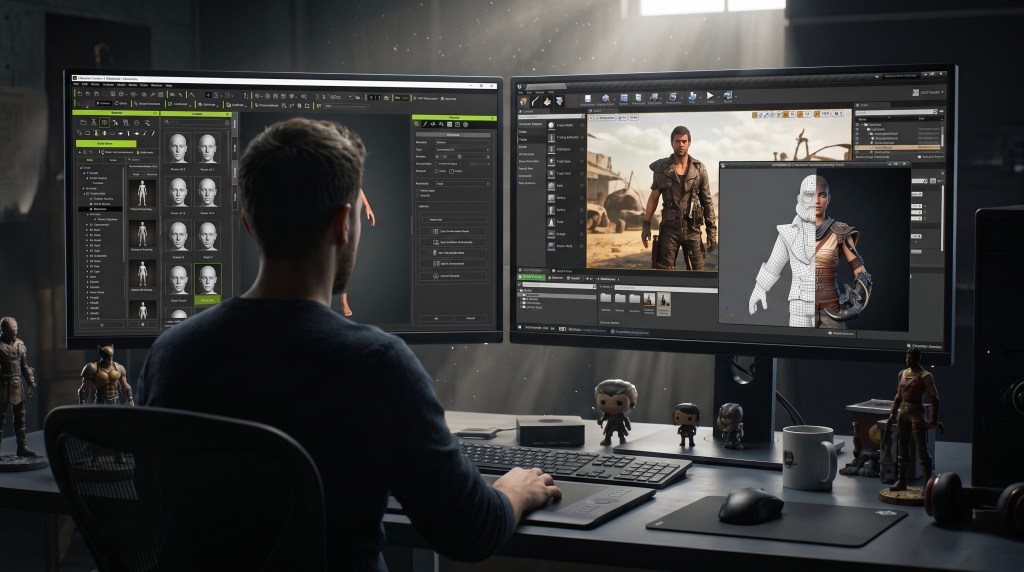The width and height of the screenshot is (1024, 572).
Task: Click the Play button in Unreal toolbar
Action: 710,95
